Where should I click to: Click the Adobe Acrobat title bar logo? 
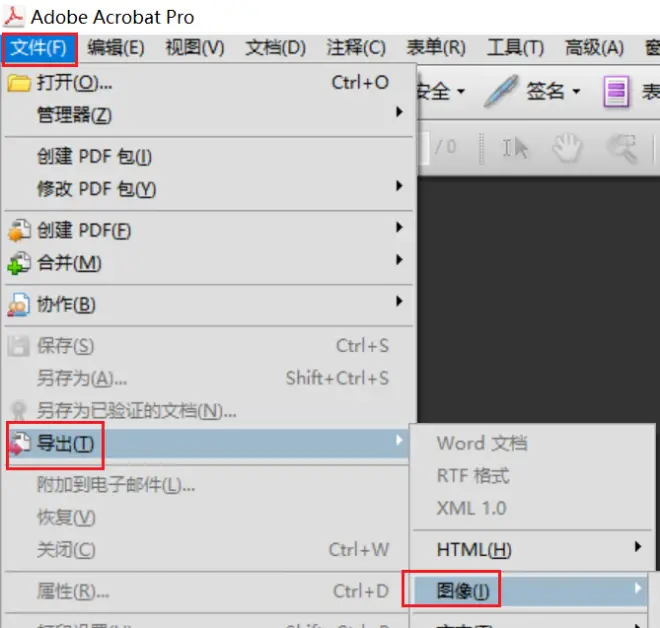(13, 16)
